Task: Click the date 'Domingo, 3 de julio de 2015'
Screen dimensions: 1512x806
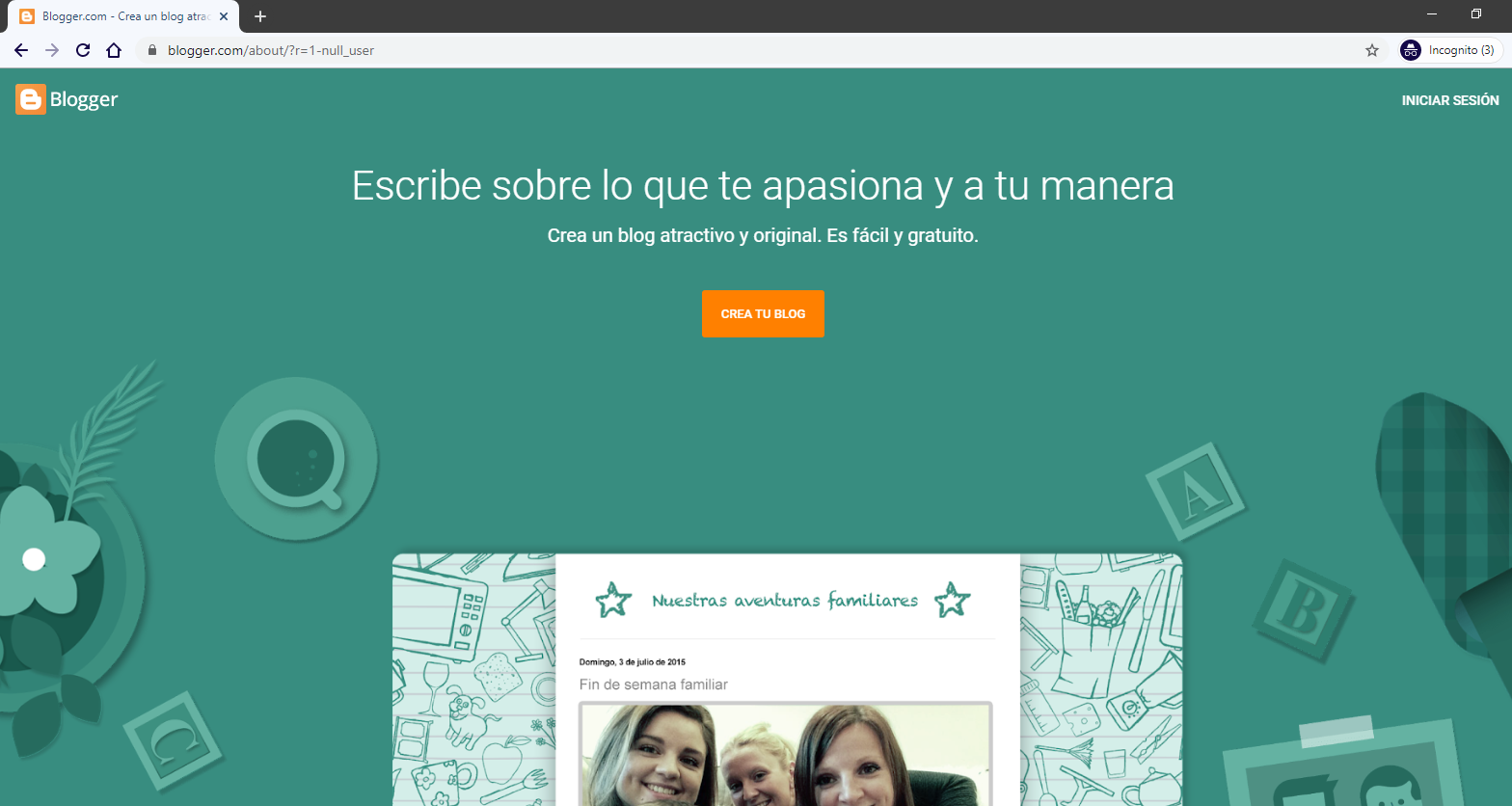Action: [x=633, y=662]
